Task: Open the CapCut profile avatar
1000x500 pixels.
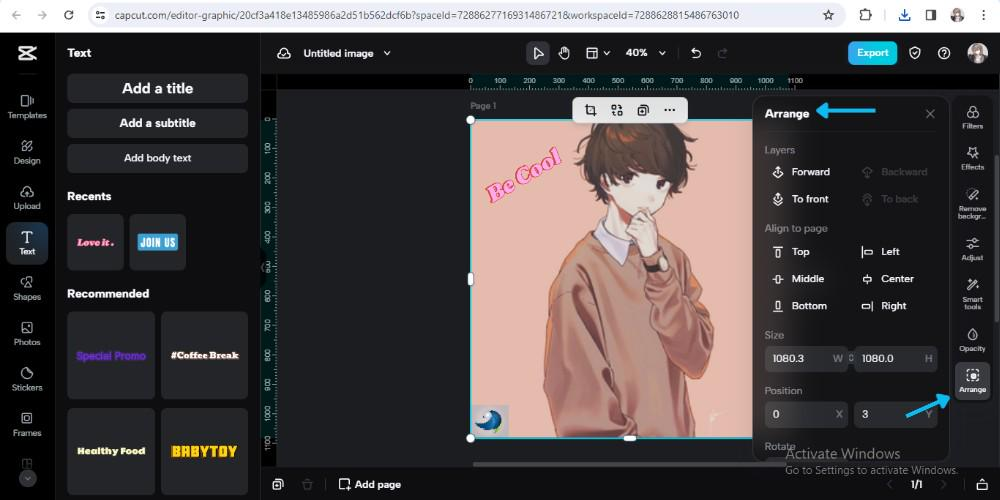Action: click(977, 54)
